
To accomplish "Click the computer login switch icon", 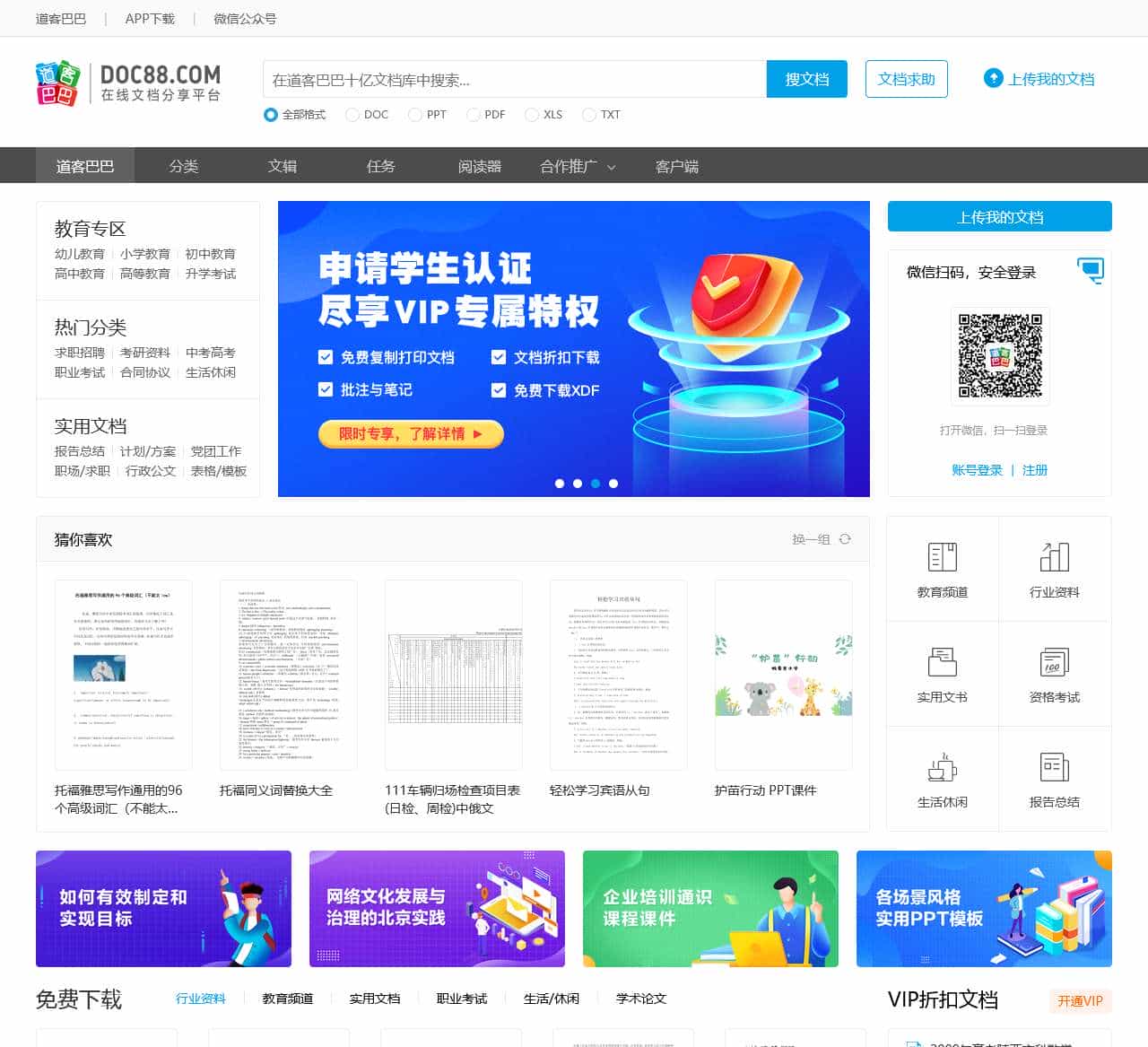I will coord(1091,269).
